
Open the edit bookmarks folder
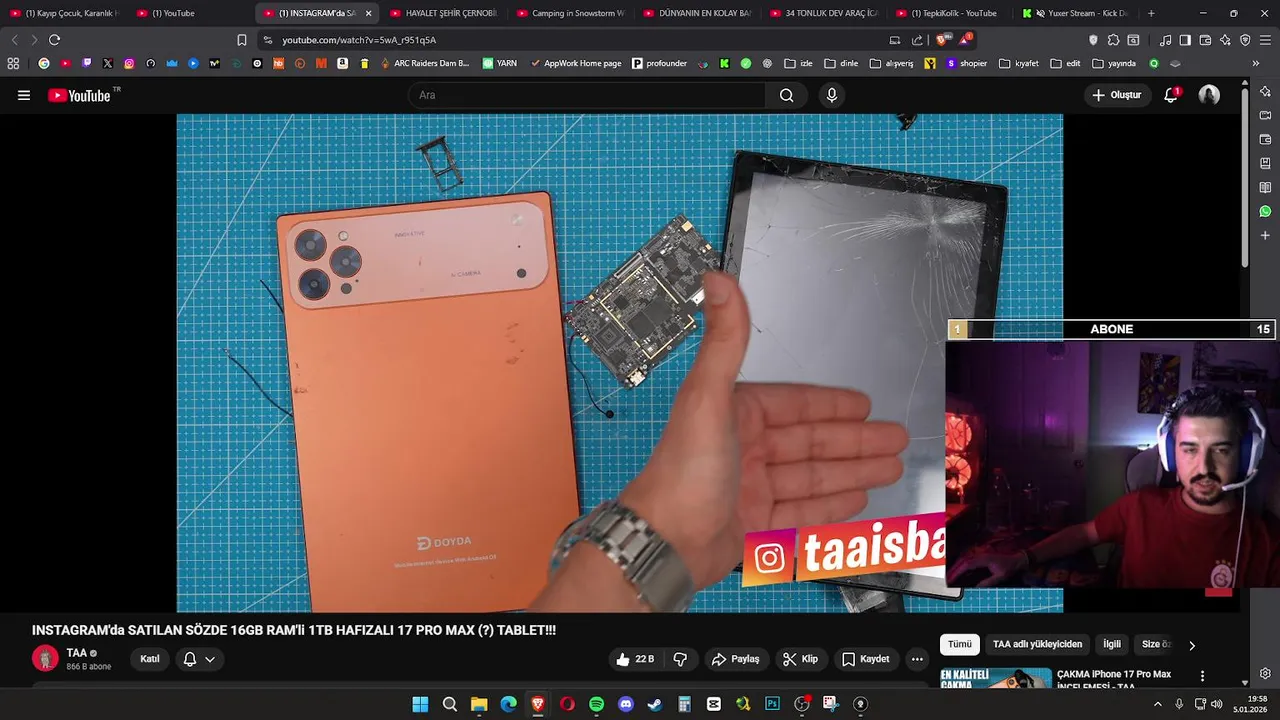[1066, 63]
